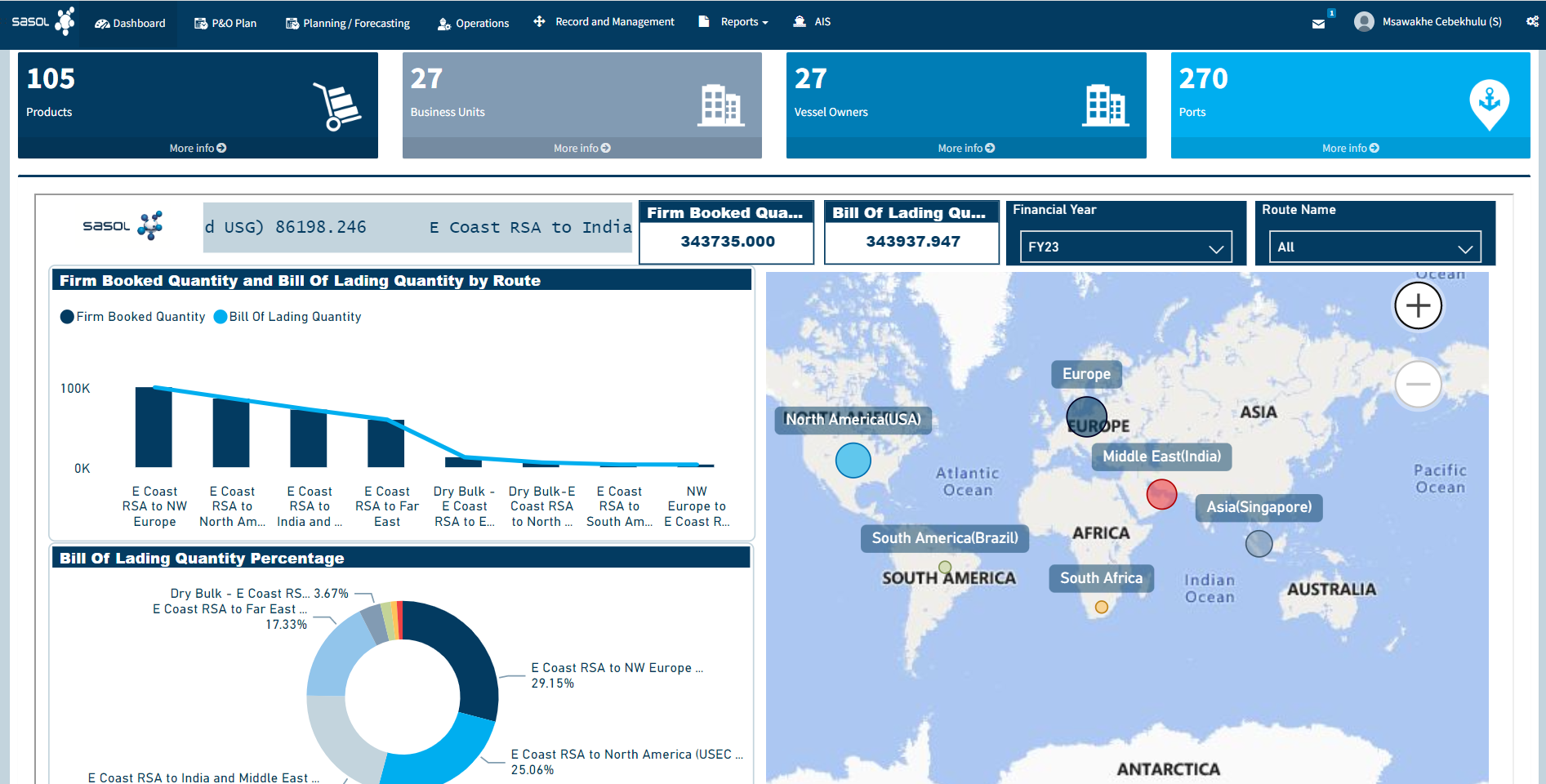Open Msawakhe Cebekhulu user profile name

[x=1441, y=22]
